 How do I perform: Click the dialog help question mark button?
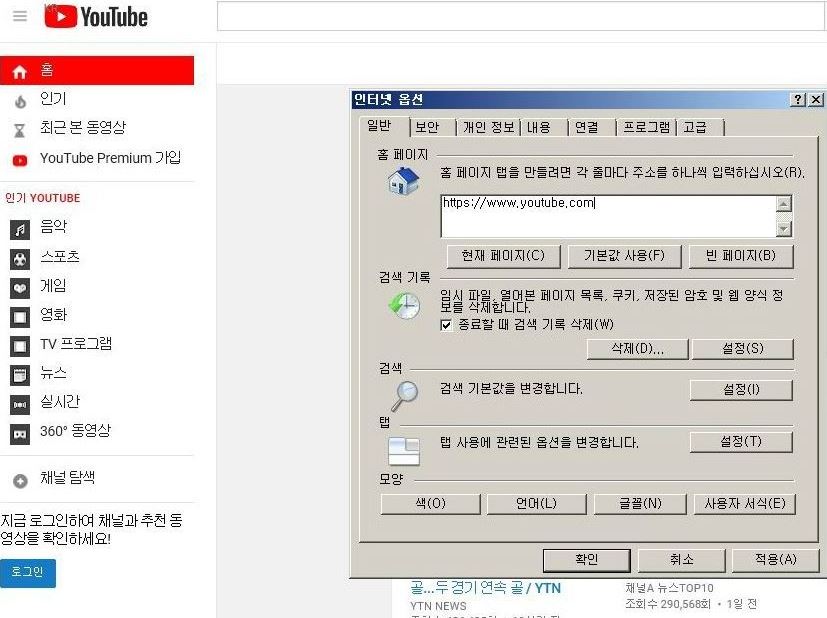[x=798, y=99]
